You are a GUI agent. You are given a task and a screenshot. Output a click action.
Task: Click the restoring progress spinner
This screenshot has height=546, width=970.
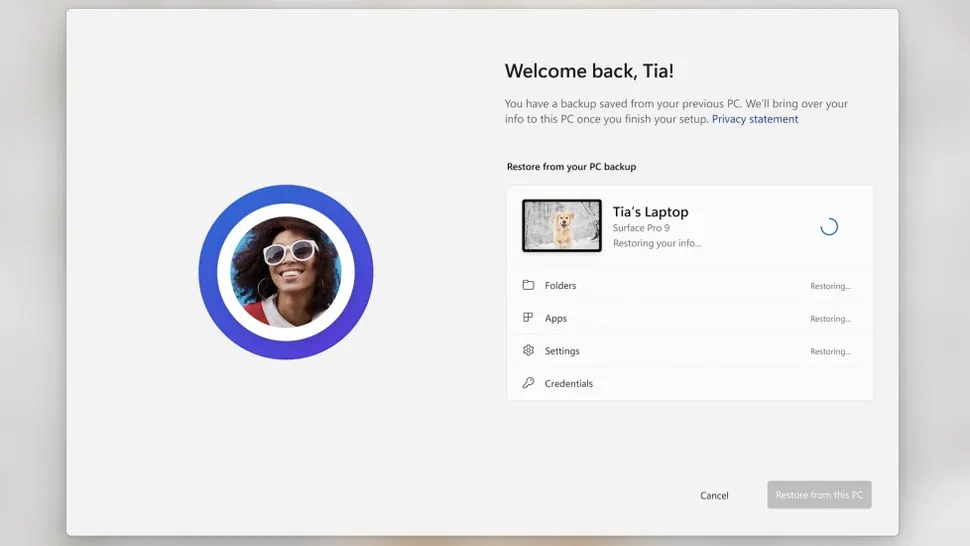pyautogui.click(x=829, y=227)
